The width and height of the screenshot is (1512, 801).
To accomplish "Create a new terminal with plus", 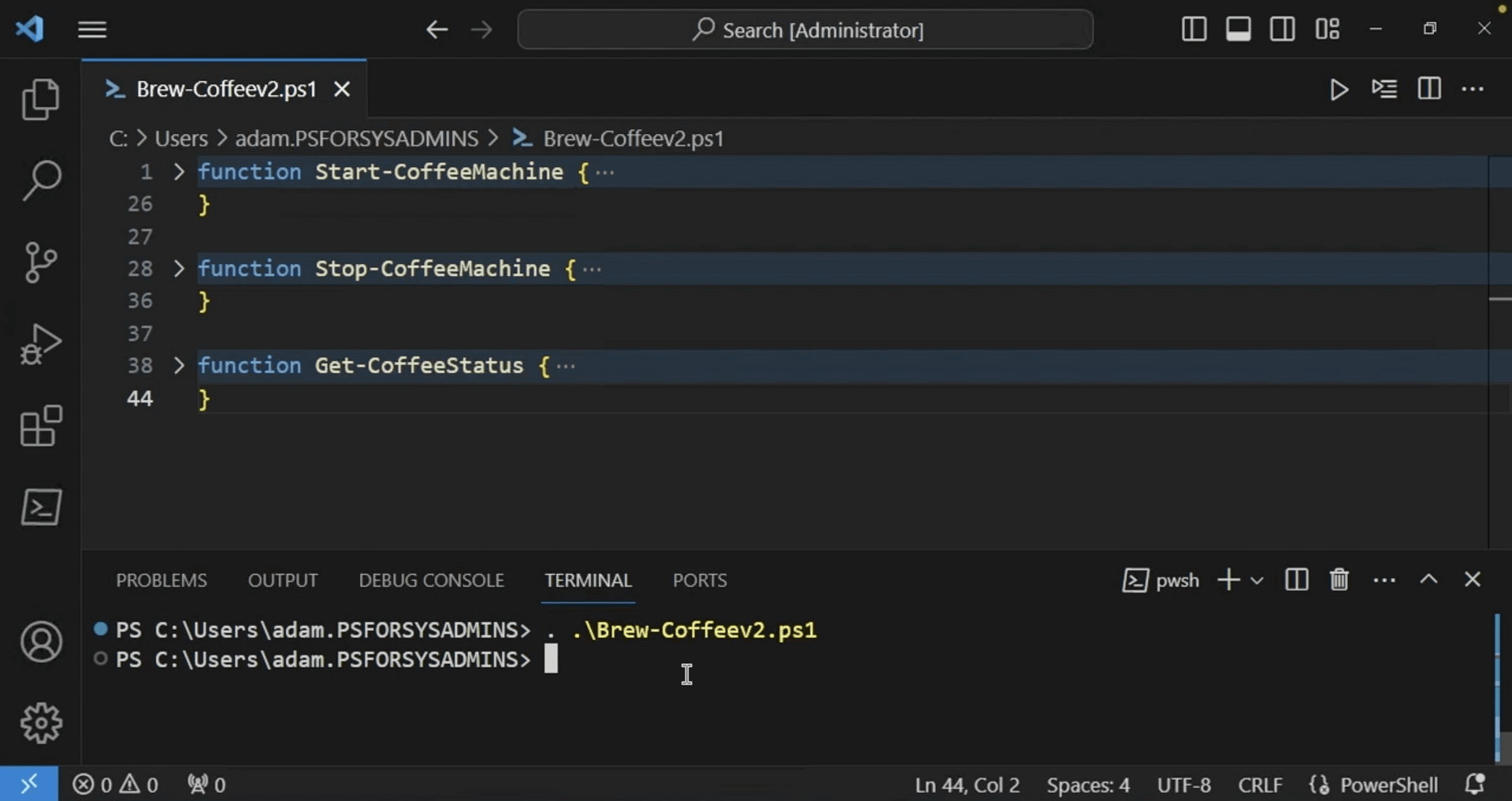I will [1228, 580].
